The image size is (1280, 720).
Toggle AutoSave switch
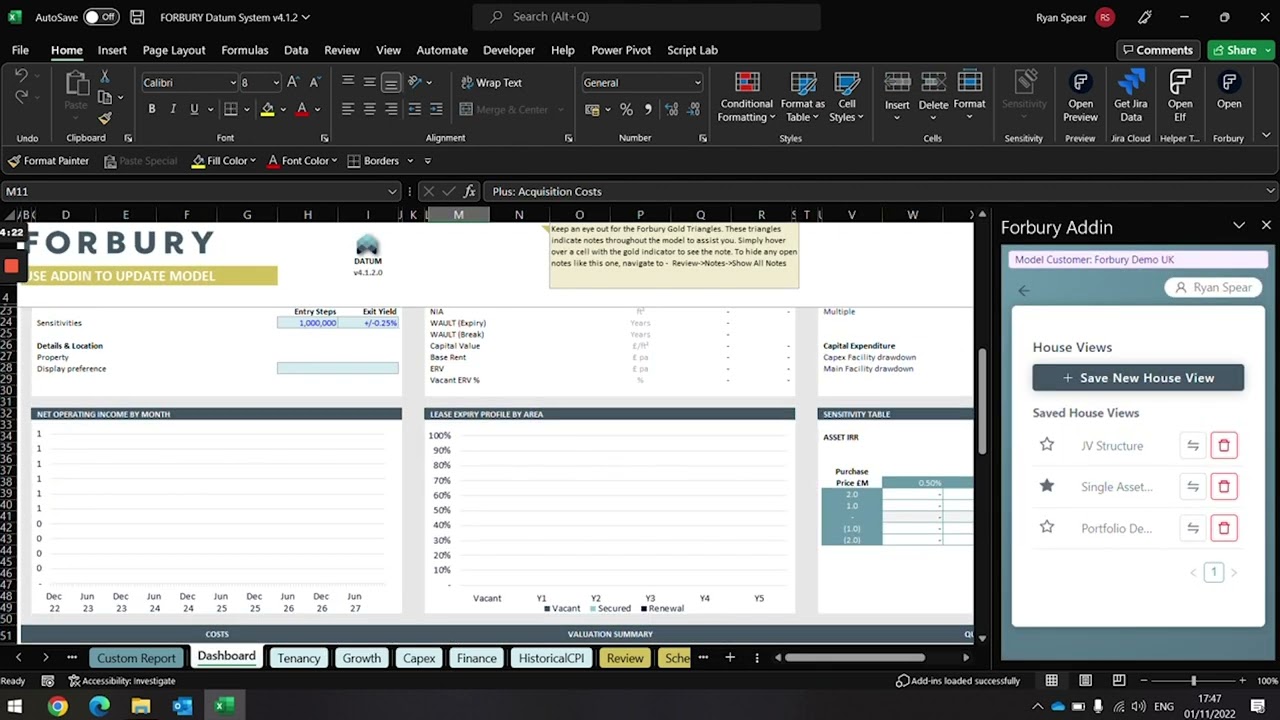pyautogui.click(x=101, y=17)
